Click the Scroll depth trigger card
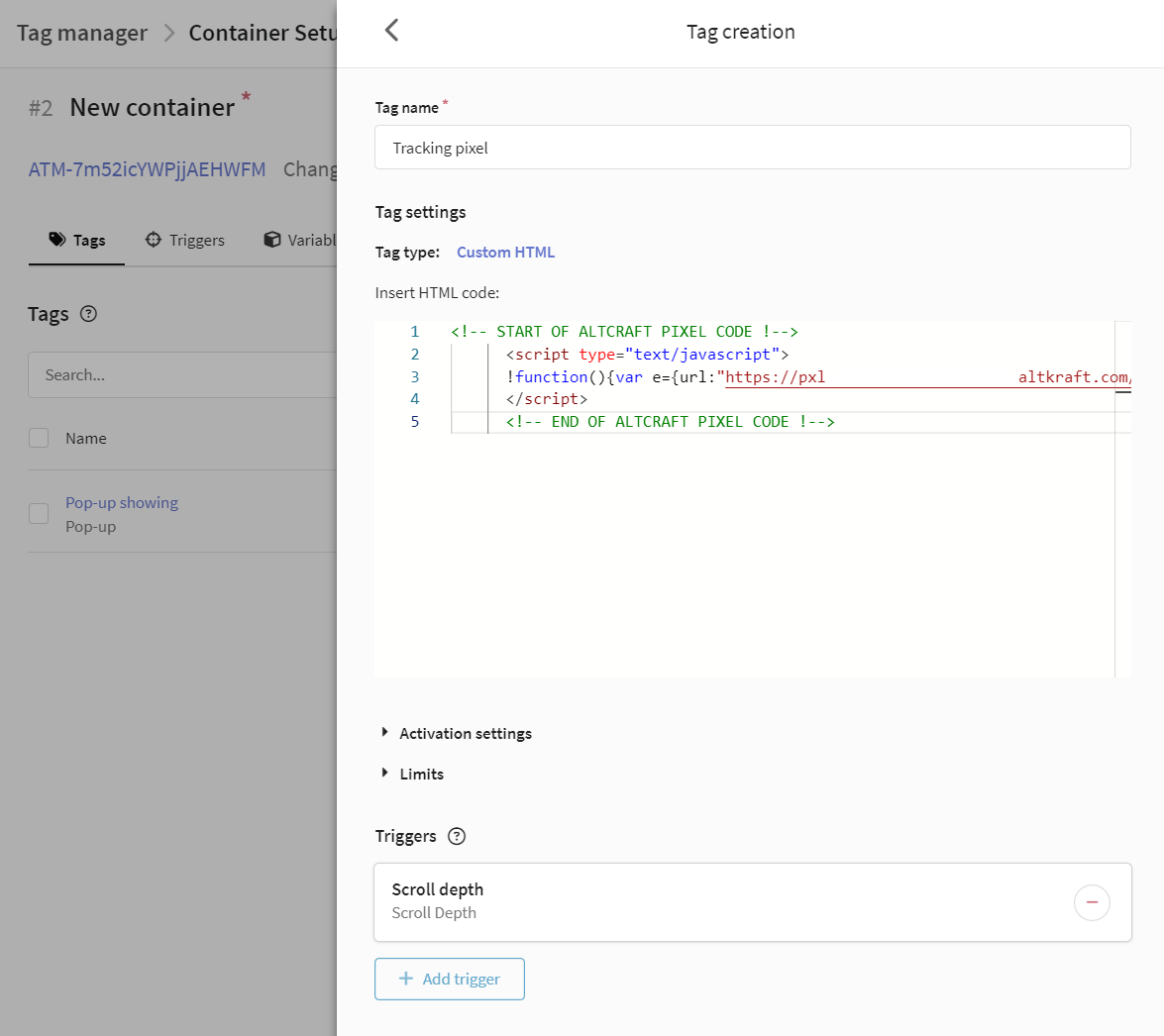Viewport: 1164px width, 1036px height. [x=753, y=902]
